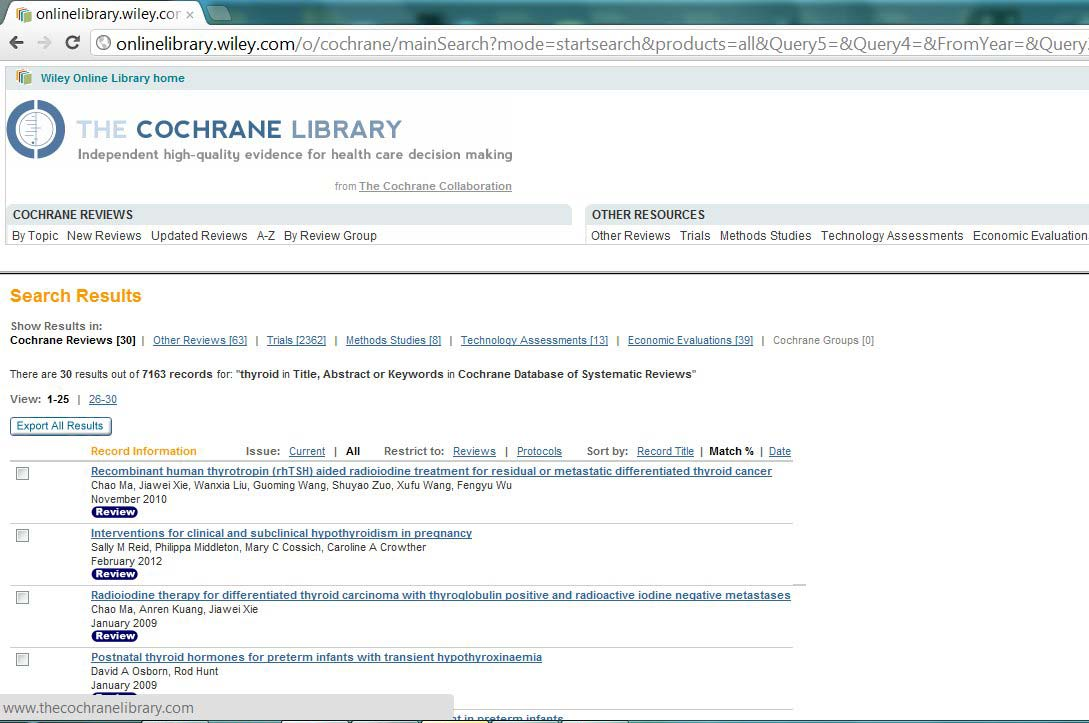Open Postnatal thyroid hormones for preterm infants review

[316, 657]
